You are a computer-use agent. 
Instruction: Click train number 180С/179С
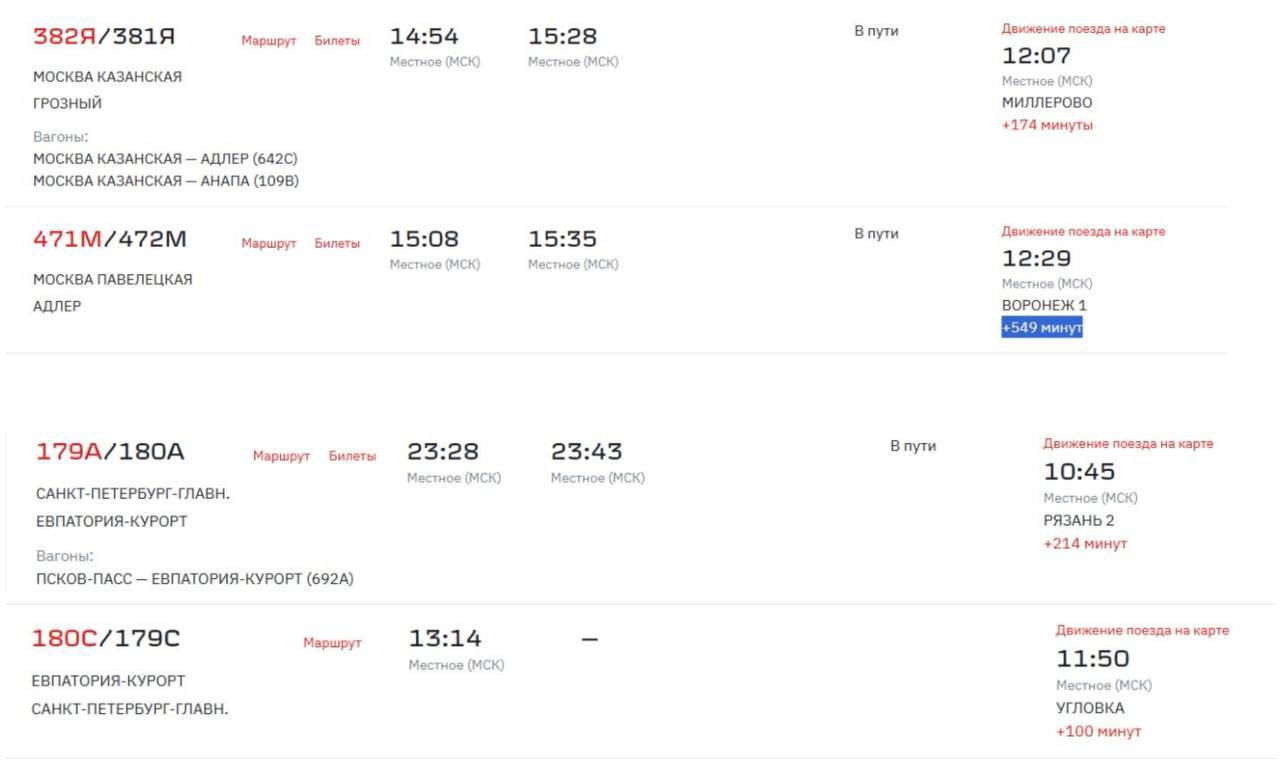point(106,639)
